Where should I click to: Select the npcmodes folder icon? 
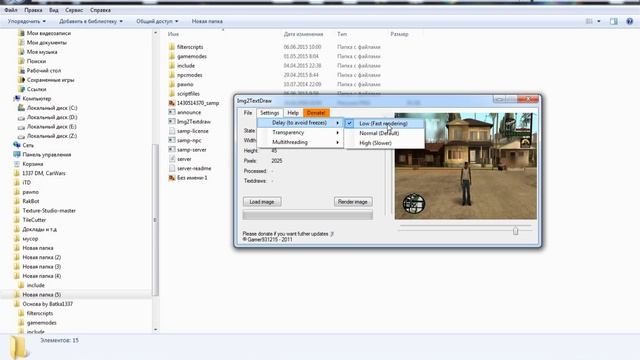(172, 75)
